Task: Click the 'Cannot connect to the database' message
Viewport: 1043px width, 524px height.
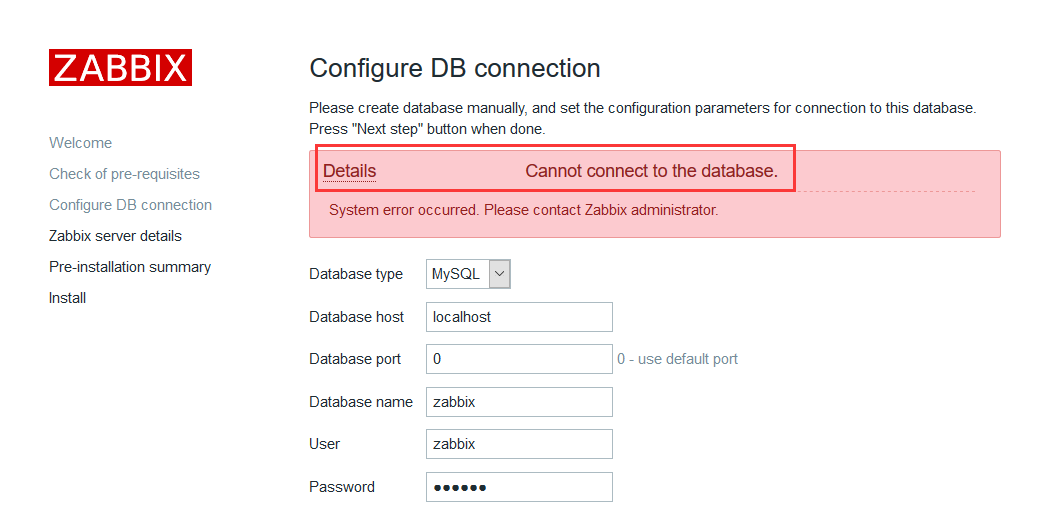Action: [651, 171]
